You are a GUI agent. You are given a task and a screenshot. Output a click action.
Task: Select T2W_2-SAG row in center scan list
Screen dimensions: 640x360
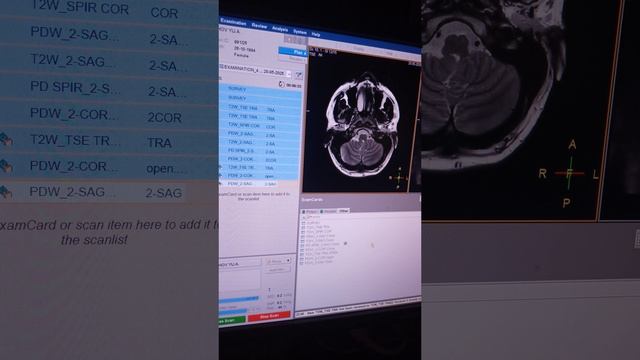260,143
